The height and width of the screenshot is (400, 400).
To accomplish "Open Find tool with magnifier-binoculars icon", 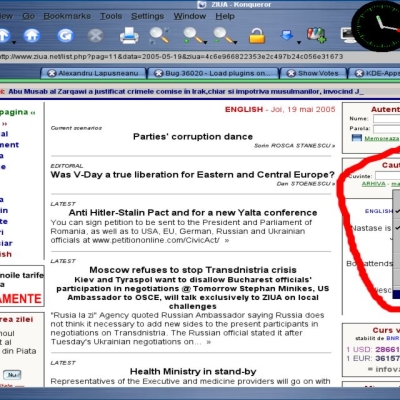I will pyautogui.click(x=159, y=35).
